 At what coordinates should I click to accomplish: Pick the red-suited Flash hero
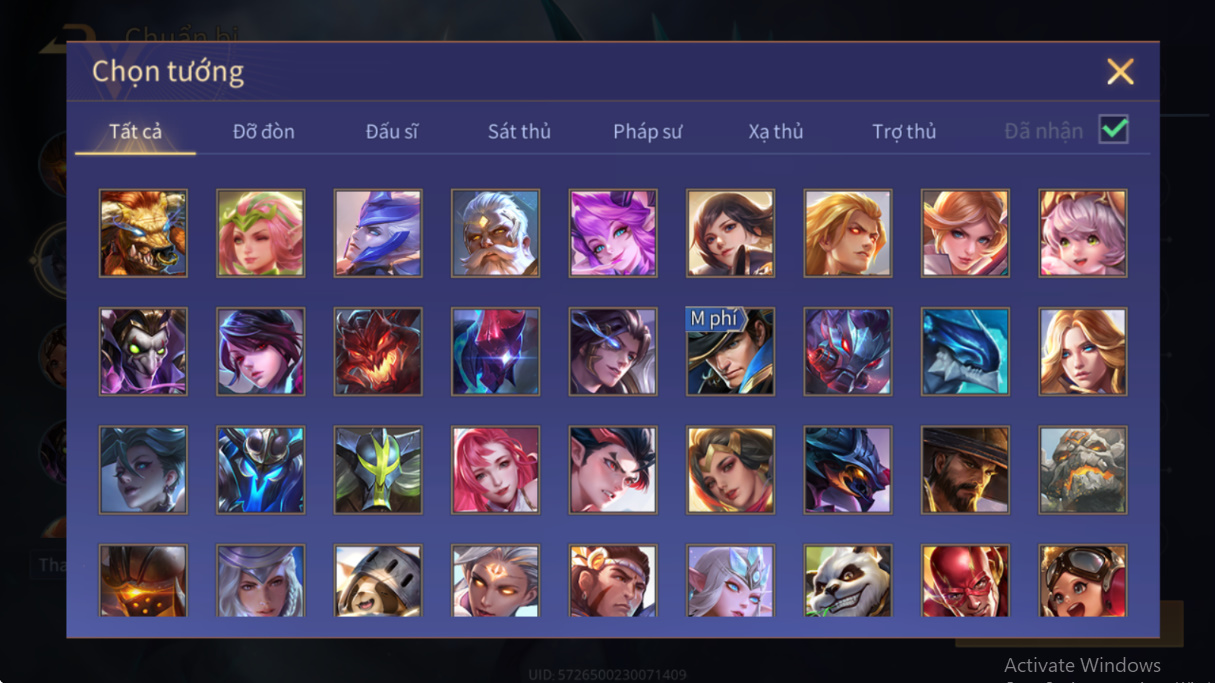point(965,581)
